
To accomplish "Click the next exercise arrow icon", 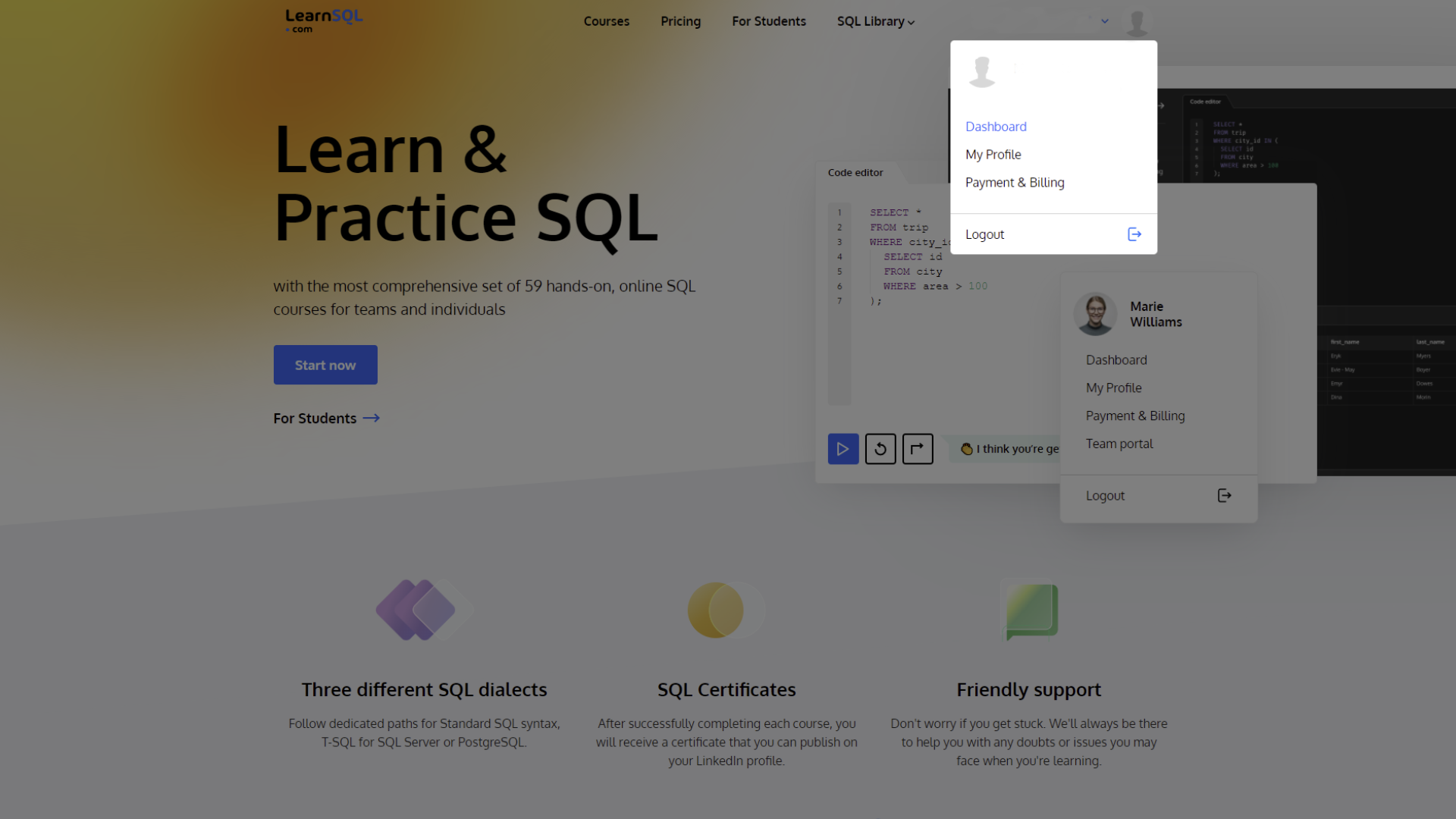I will (918, 449).
